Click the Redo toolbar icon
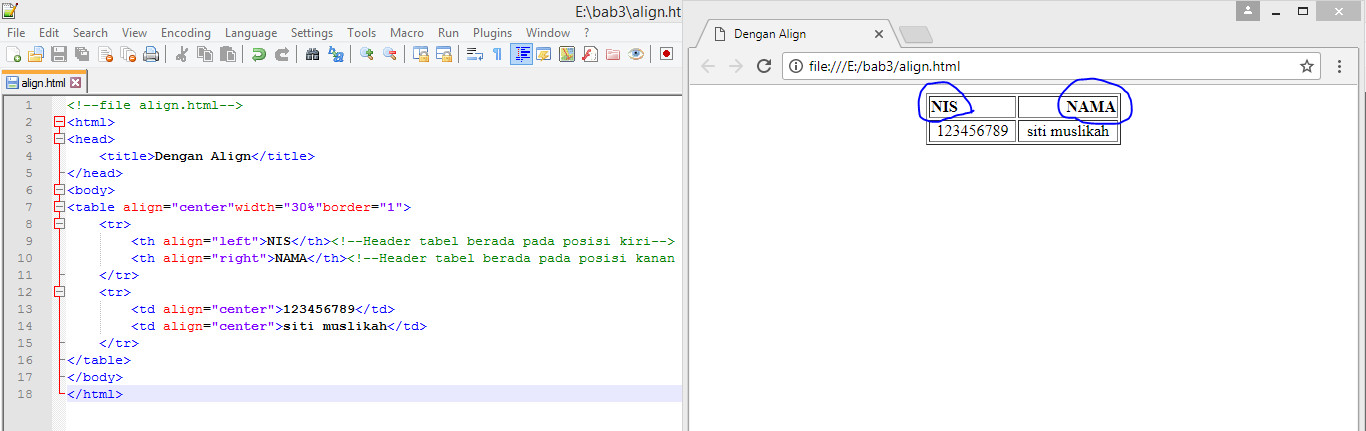 282,54
